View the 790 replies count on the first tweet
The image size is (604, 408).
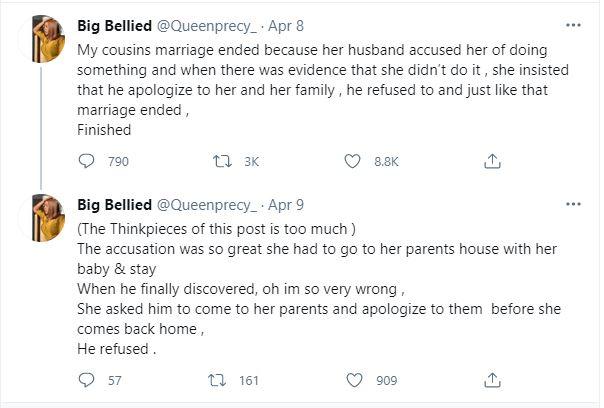pyautogui.click(x=117, y=160)
